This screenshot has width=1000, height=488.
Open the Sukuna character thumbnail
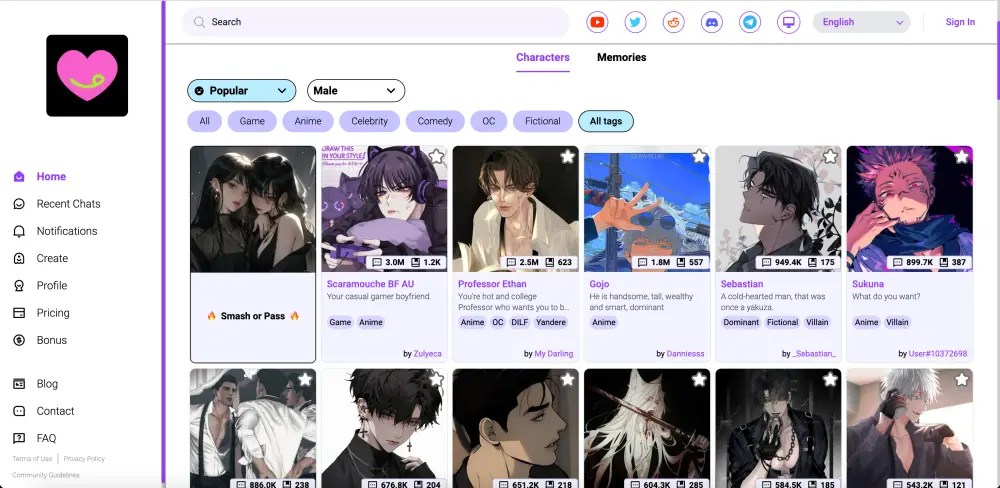pyautogui.click(x=909, y=209)
